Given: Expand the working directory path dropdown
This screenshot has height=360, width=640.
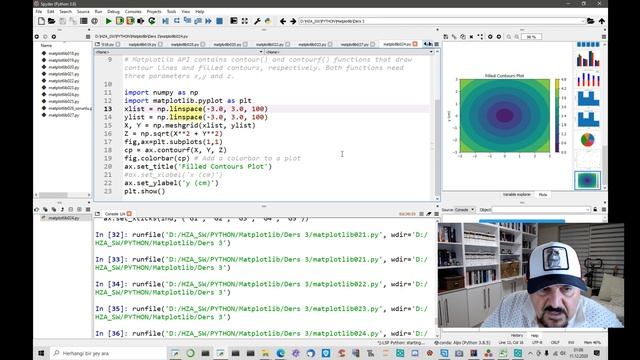Looking at the screenshot, I should coord(582,21).
